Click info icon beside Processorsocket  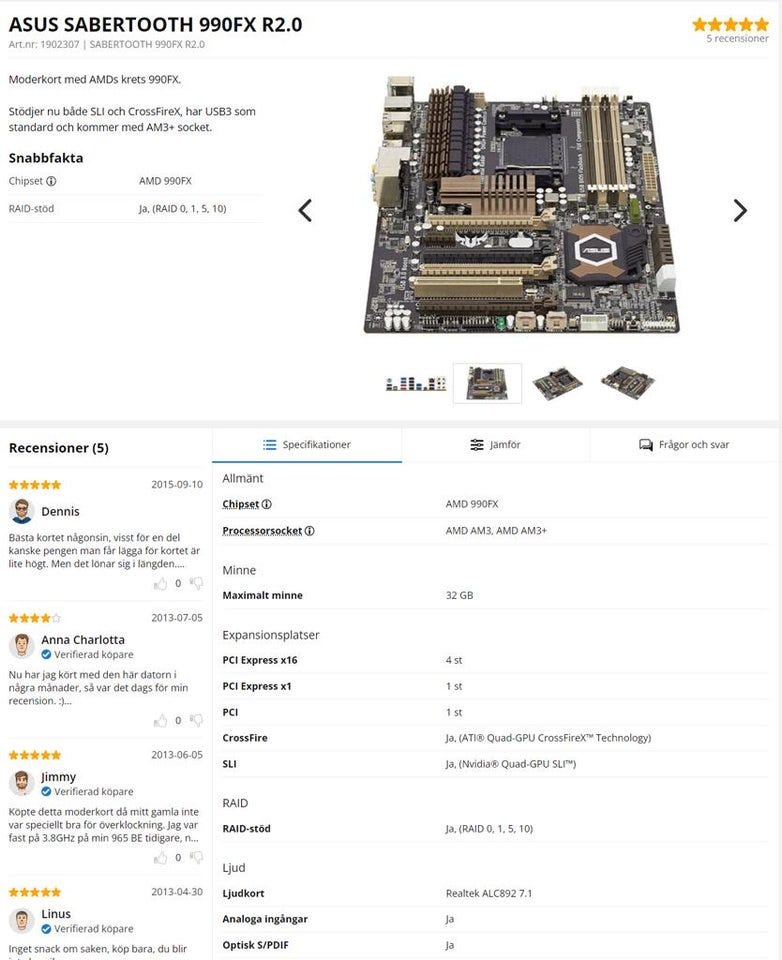point(310,531)
